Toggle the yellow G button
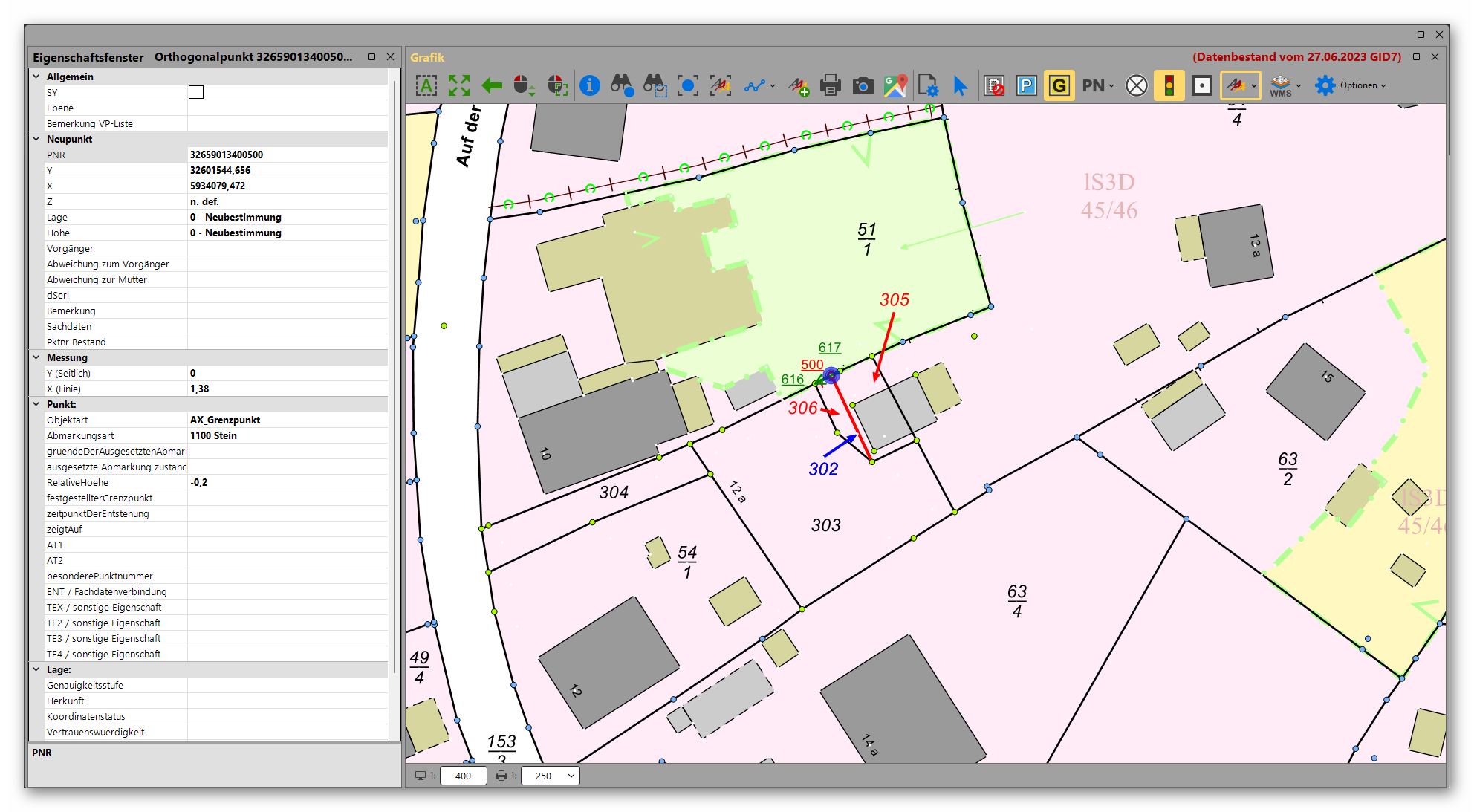 pyautogui.click(x=1059, y=85)
